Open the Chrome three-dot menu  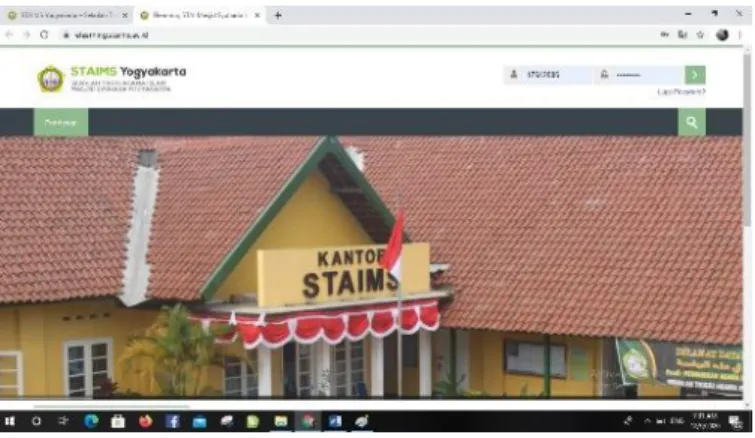point(740,35)
